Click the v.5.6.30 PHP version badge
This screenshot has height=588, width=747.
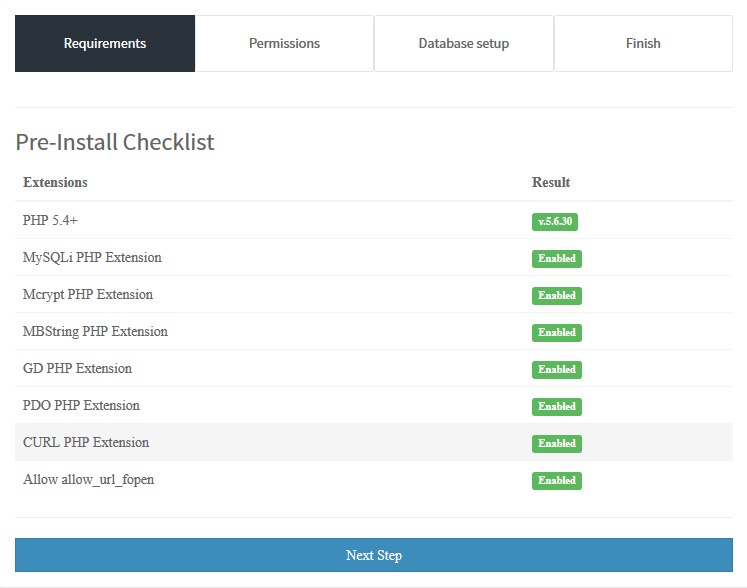point(554,222)
